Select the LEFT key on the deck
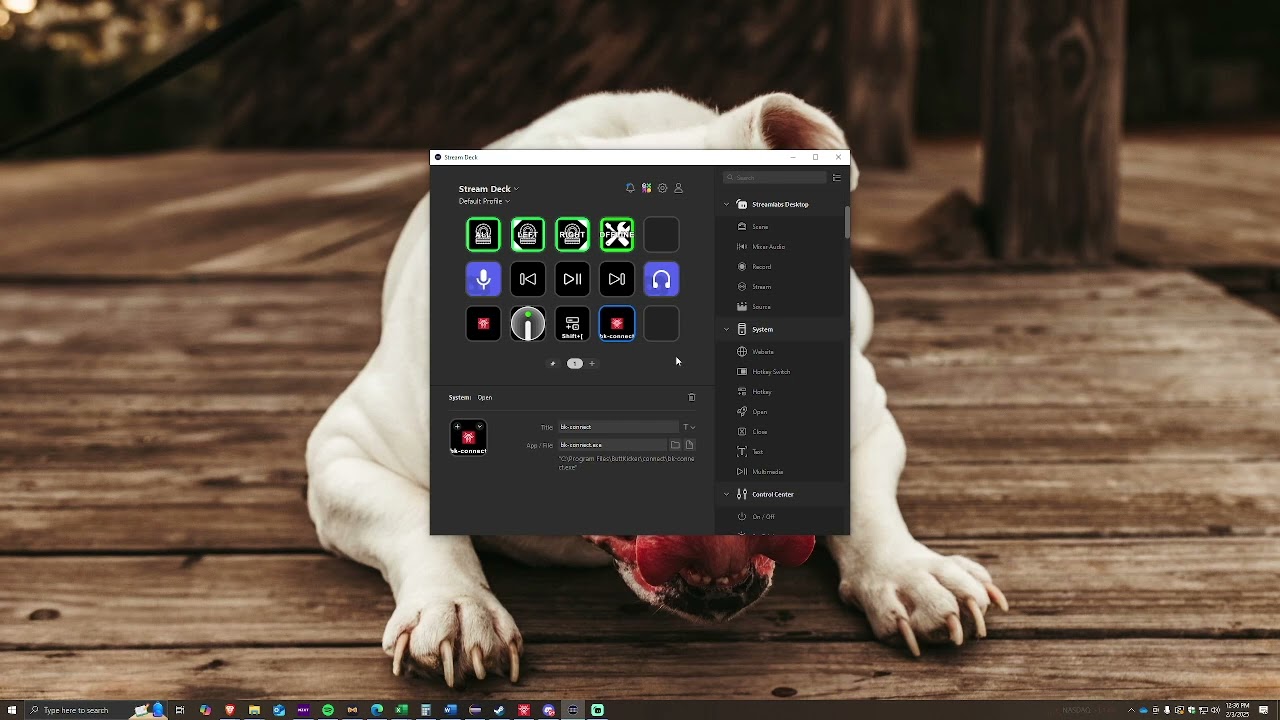The width and height of the screenshot is (1280, 720). click(x=528, y=234)
